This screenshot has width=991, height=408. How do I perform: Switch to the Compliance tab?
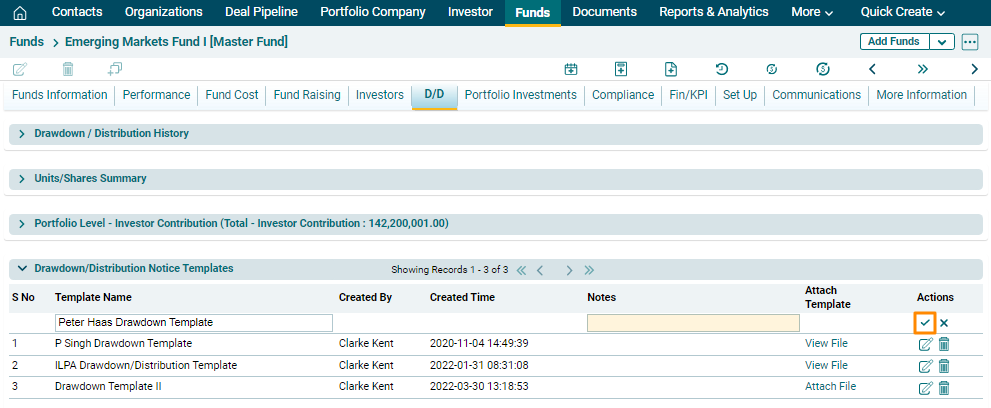[623, 95]
